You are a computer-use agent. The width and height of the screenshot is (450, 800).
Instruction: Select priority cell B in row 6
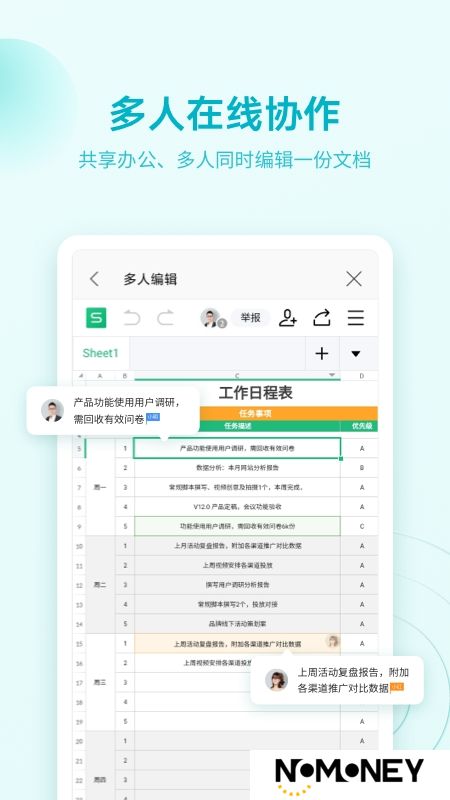tap(361, 467)
